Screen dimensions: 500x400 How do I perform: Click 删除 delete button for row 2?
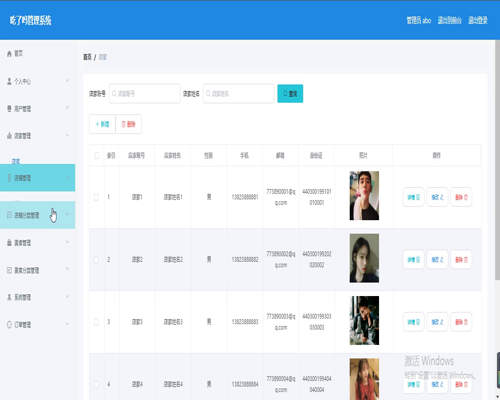[461, 259]
